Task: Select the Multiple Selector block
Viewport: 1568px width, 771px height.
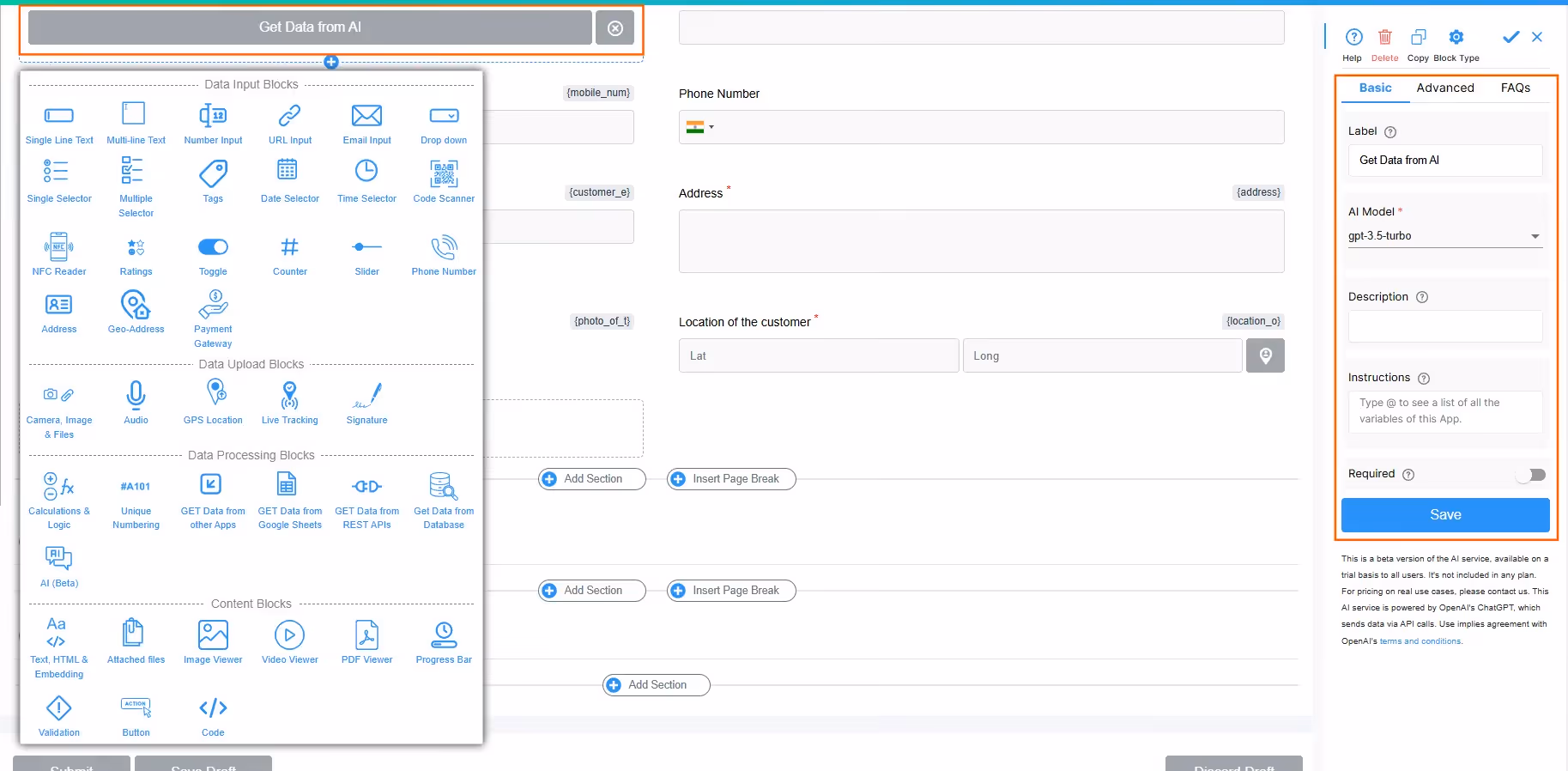Action: [136, 187]
